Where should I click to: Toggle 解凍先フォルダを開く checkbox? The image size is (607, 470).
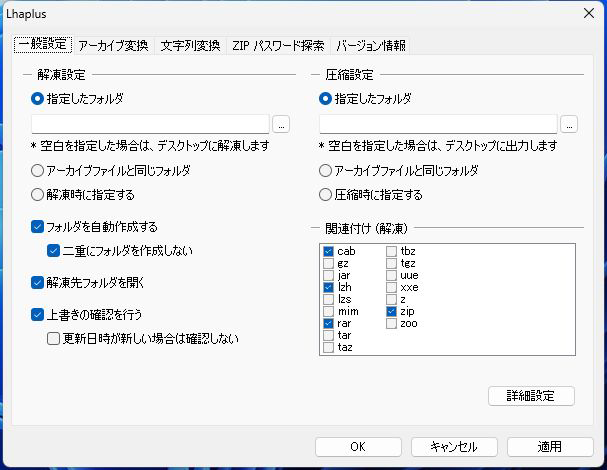tap(38, 283)
